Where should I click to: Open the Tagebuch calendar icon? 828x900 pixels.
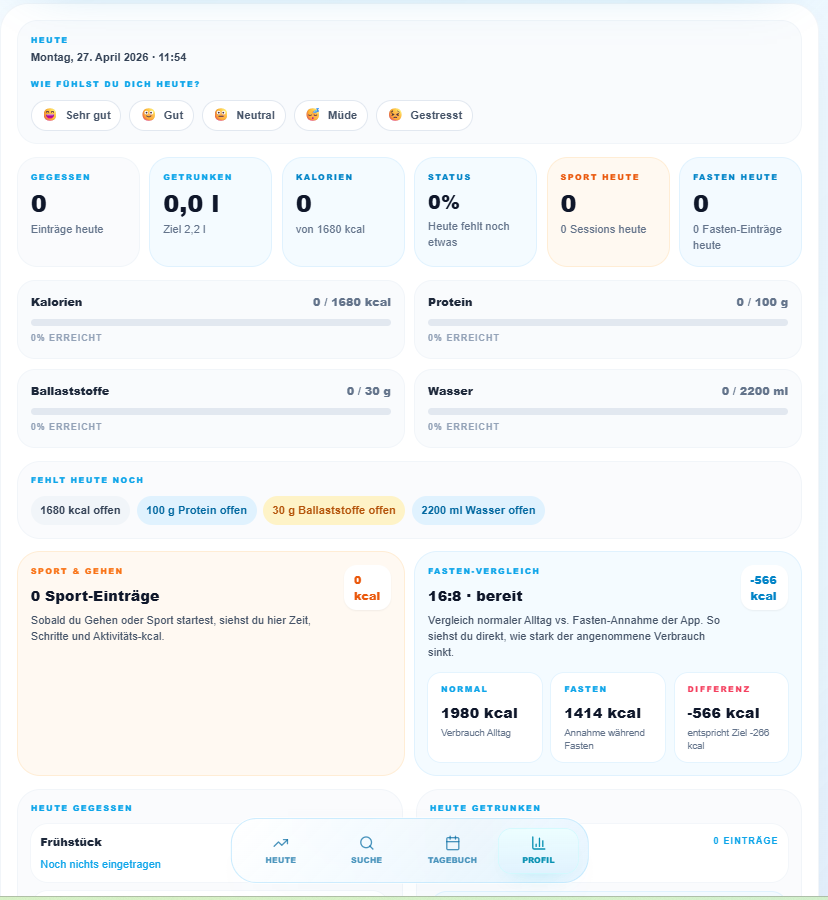click(452, 842)
